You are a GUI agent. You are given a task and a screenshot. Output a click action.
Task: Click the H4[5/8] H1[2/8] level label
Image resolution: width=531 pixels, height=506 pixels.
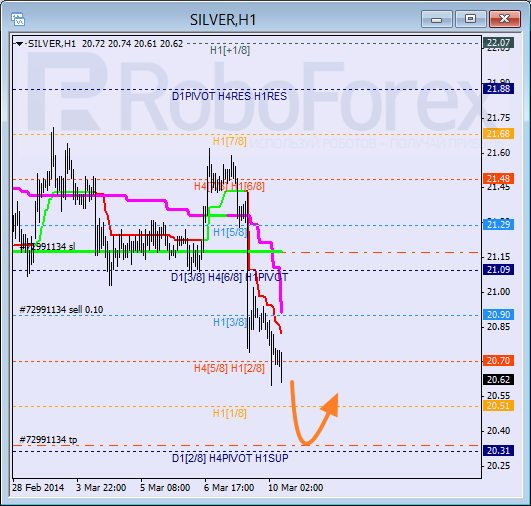click(x=229, y=368)
